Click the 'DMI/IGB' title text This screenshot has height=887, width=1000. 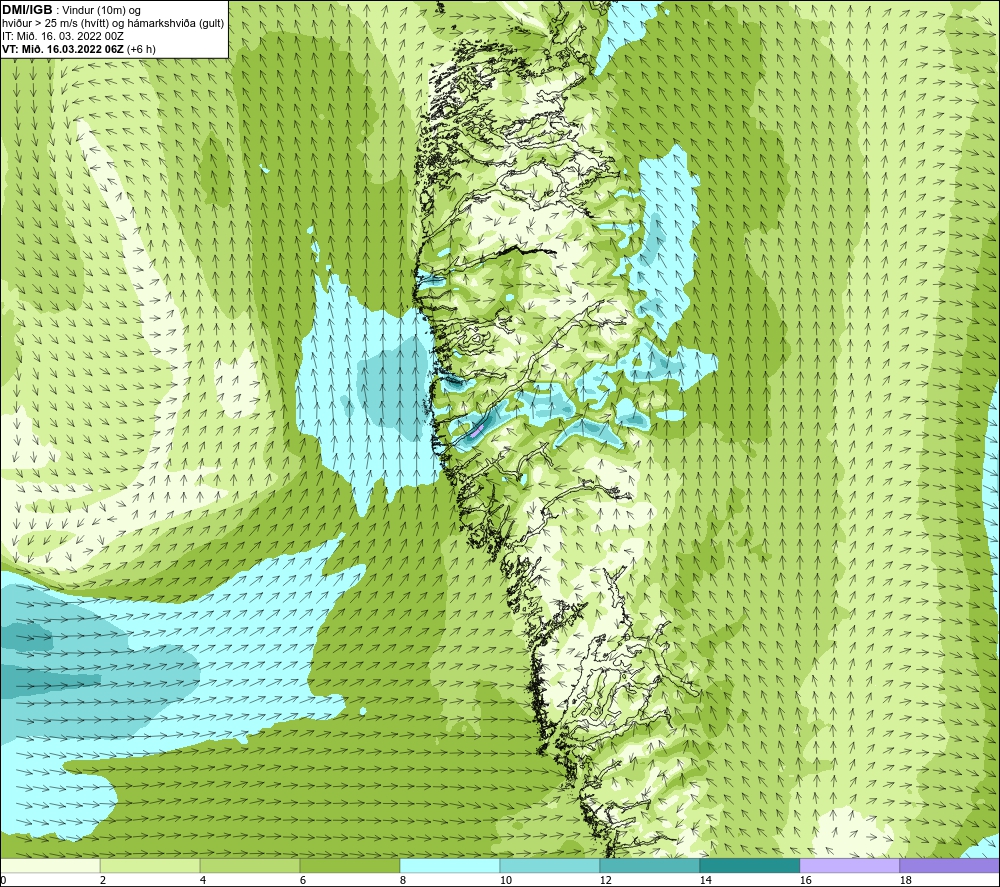(x=27, y=10)
